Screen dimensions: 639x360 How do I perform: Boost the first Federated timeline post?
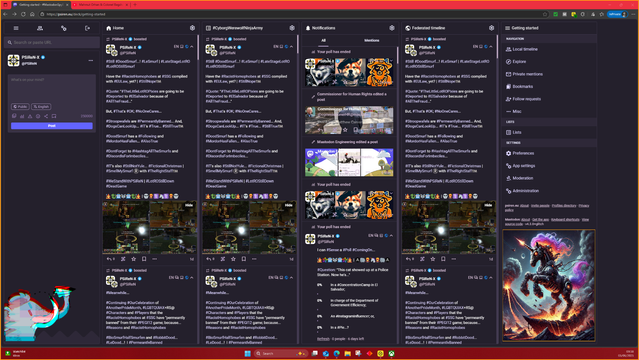pyautogui.click(x=422, y=259)
